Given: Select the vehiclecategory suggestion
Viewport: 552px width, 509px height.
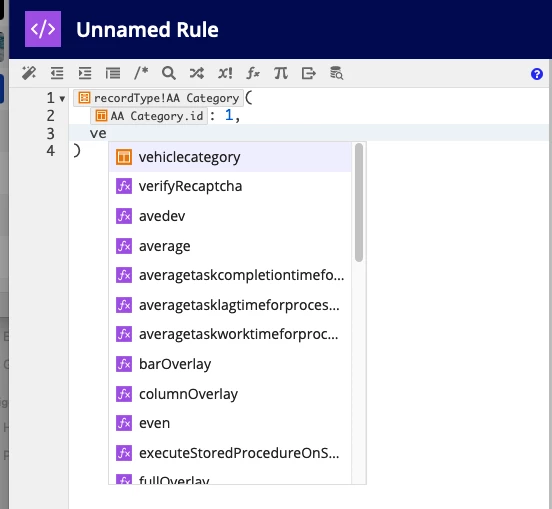Looking at the screenshot, I should (230, 157).
